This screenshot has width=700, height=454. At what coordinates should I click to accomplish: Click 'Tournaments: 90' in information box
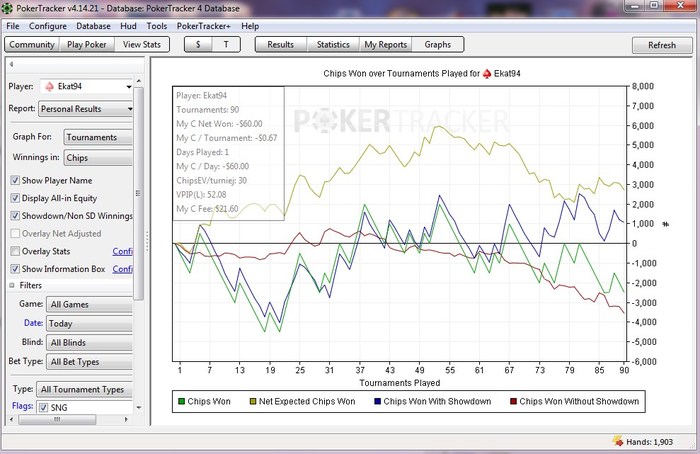point(208,110)
